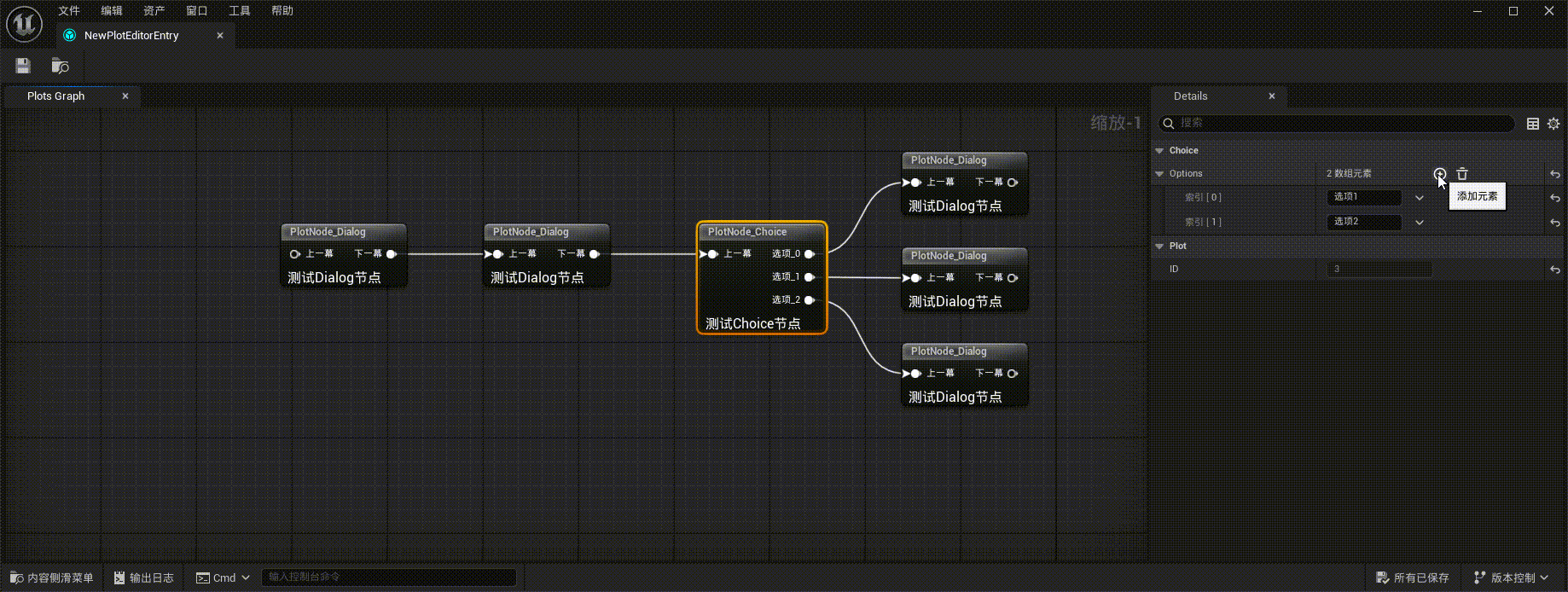Open dropdown arrow for index [1] element
Image resolution: width=1568 pixels, height=592 pixels.
point(1420,223)
